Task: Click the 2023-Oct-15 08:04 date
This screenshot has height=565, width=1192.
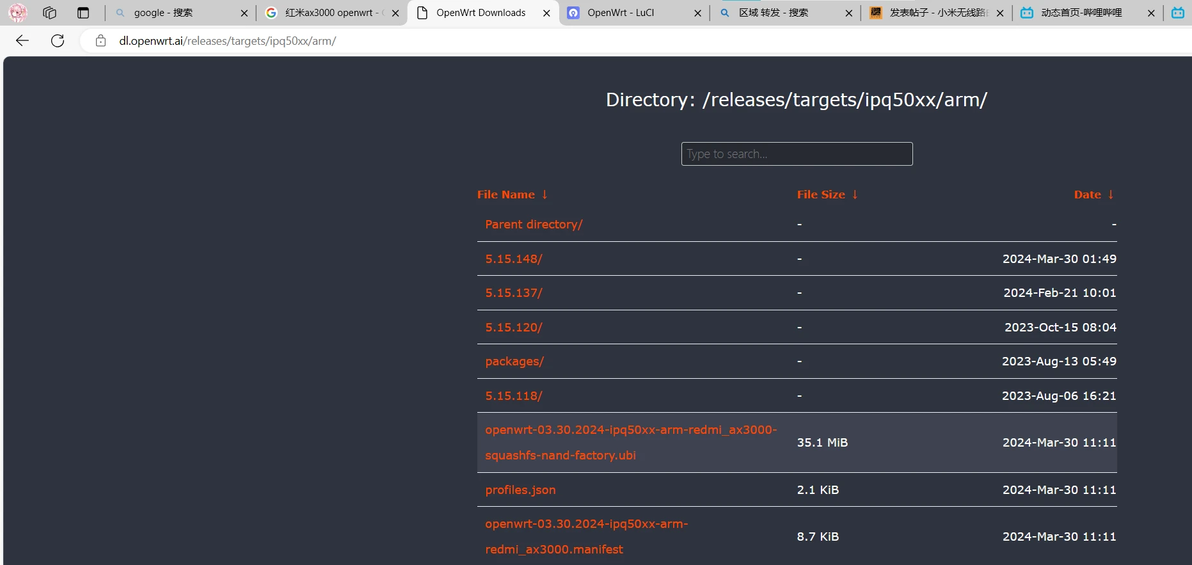Action: click(x=1060, y=327)
